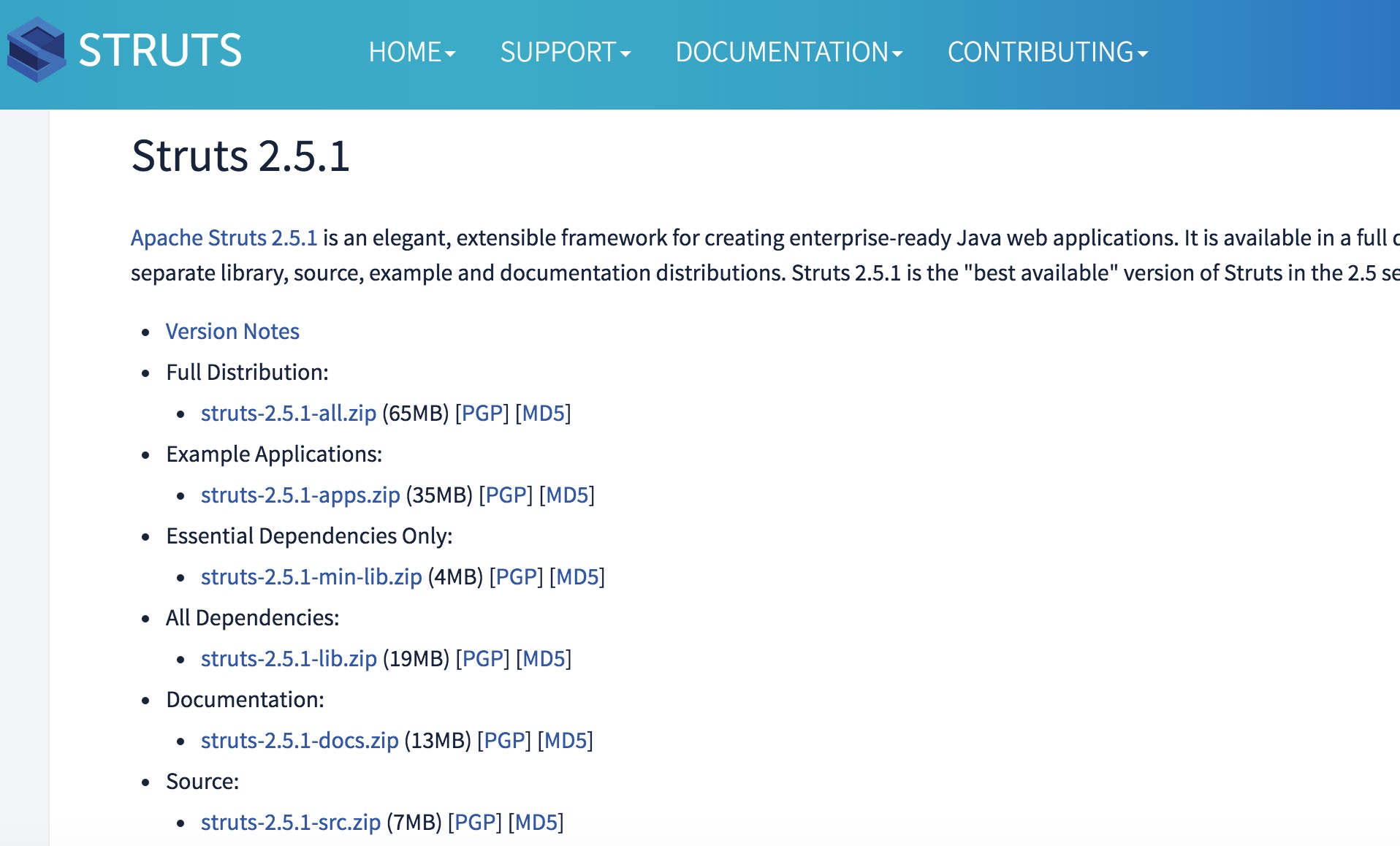Download struts-2.5.1-apps.zip
This screenshot has width=1400, height=846.
point(300,495)
